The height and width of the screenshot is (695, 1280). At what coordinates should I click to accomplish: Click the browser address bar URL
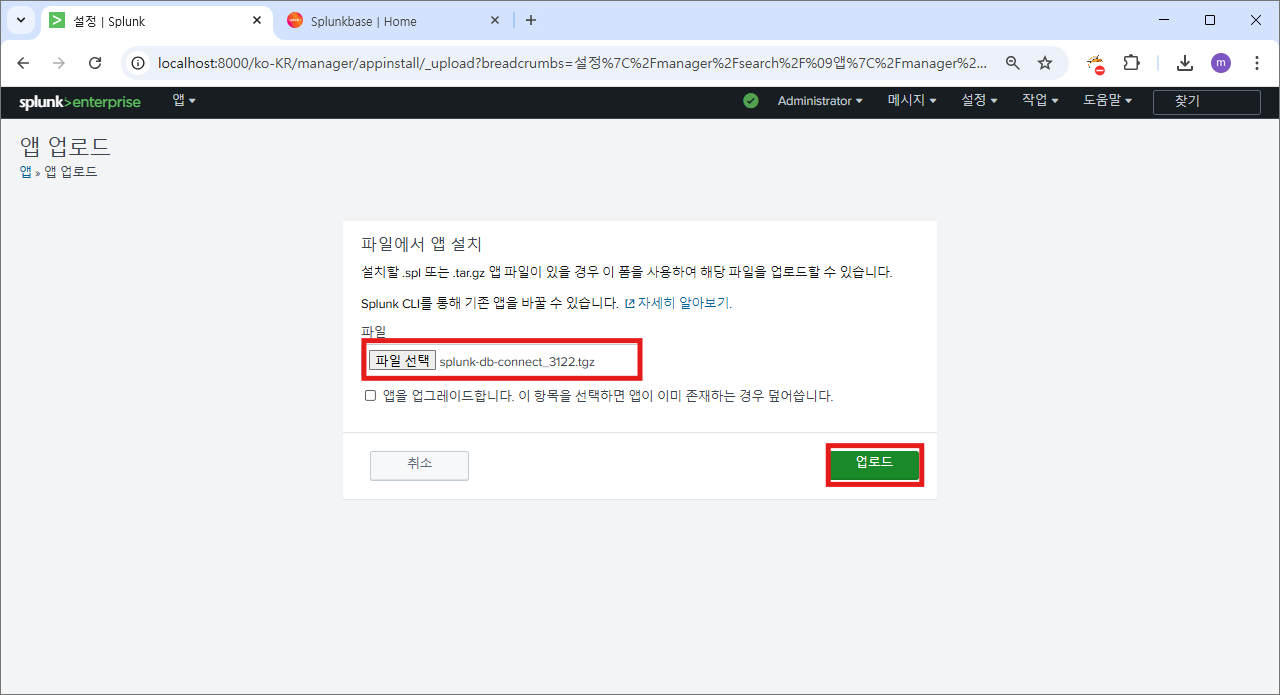pos(572,63)
